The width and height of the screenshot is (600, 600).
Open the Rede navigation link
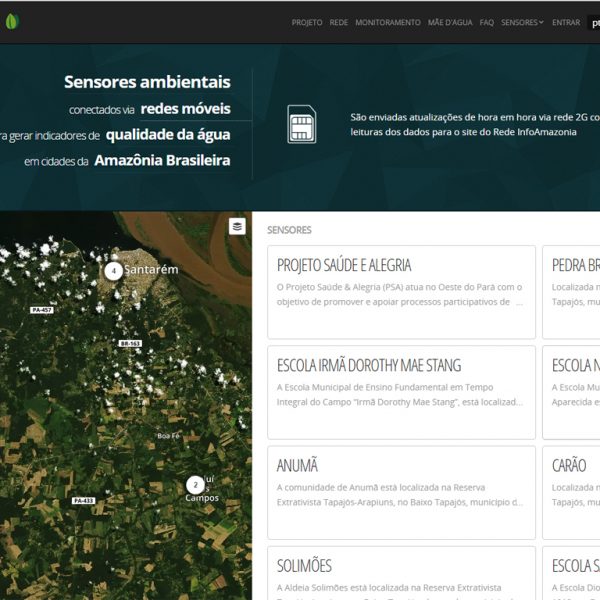(339, 22)
